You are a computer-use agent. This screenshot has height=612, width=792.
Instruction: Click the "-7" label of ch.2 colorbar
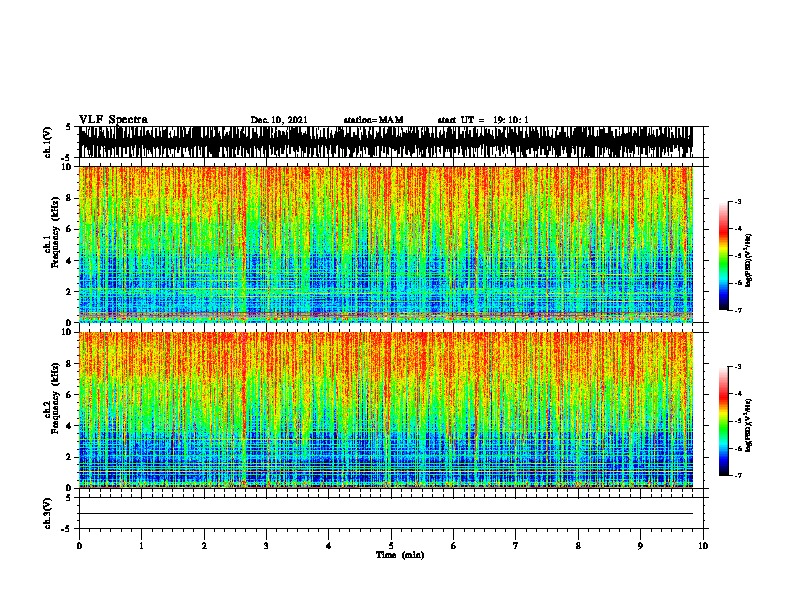pos(737,475)
